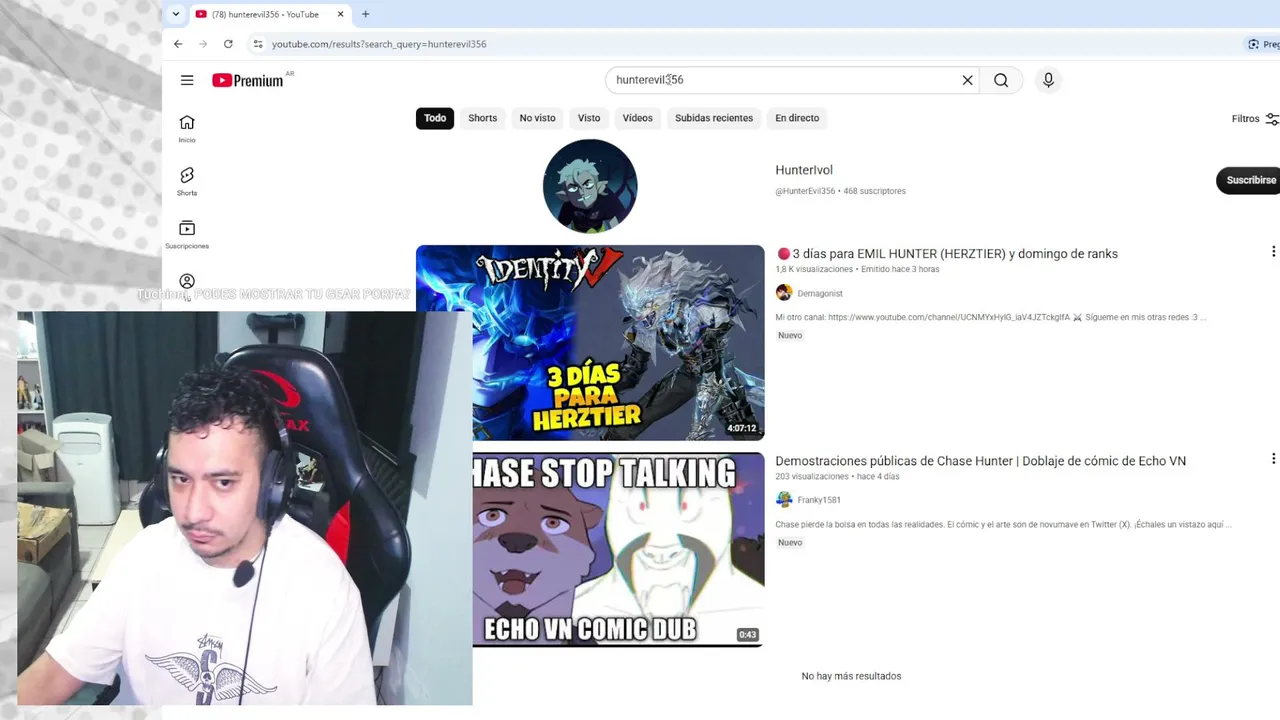Screen dimensions: 1280x720
Task: Open the Chase Hunter comic dub title
Action: [980, 461]
